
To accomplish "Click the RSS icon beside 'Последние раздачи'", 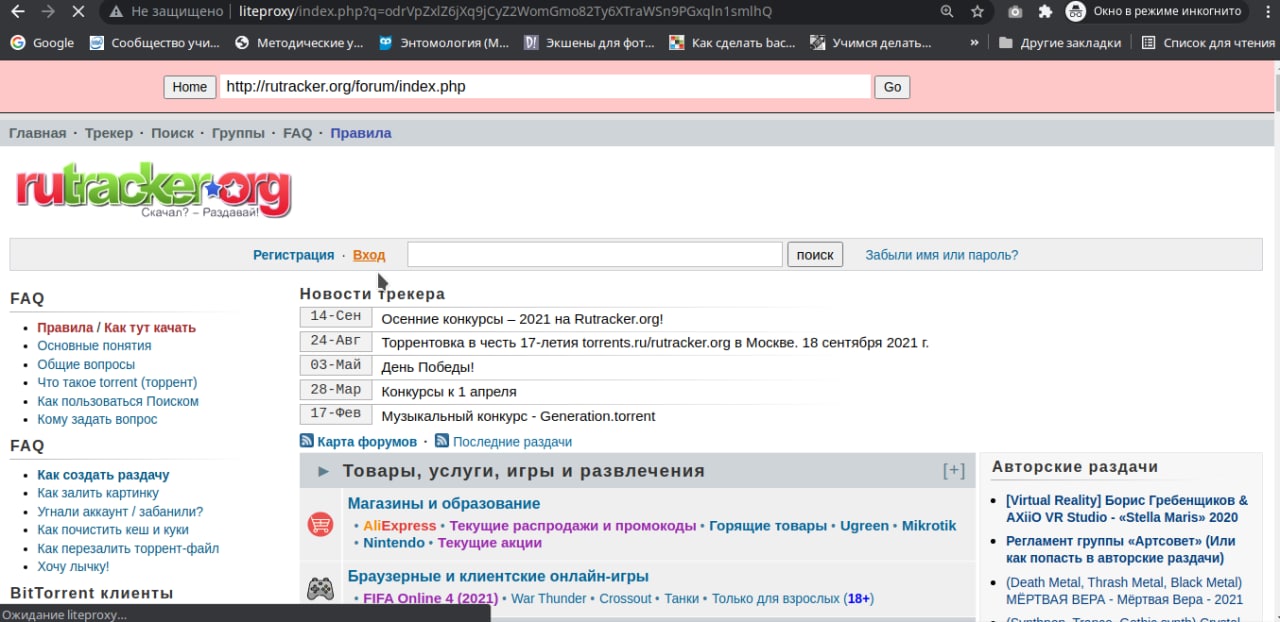I will 442,441.
